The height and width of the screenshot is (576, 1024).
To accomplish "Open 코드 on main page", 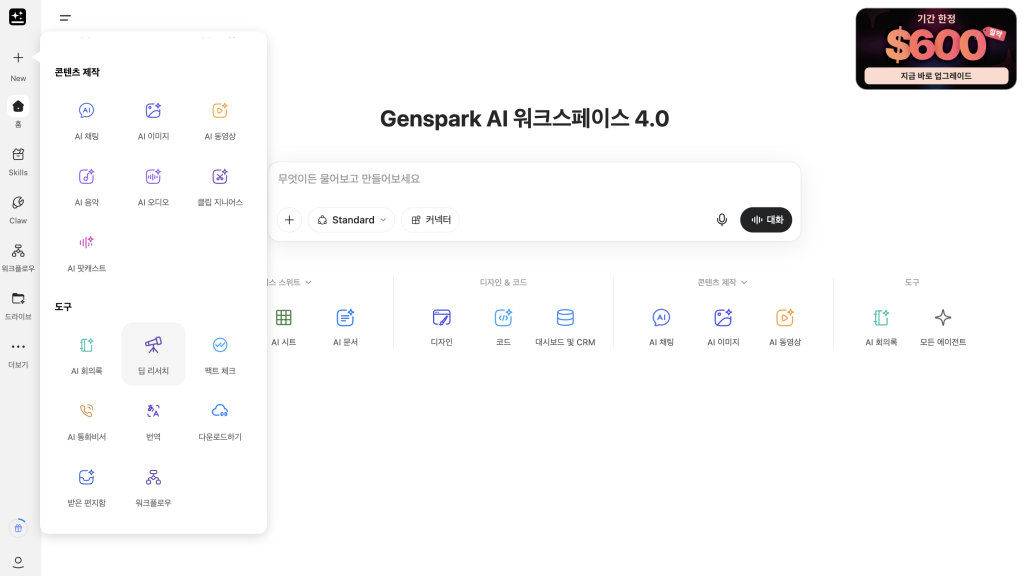I will 503,327.
